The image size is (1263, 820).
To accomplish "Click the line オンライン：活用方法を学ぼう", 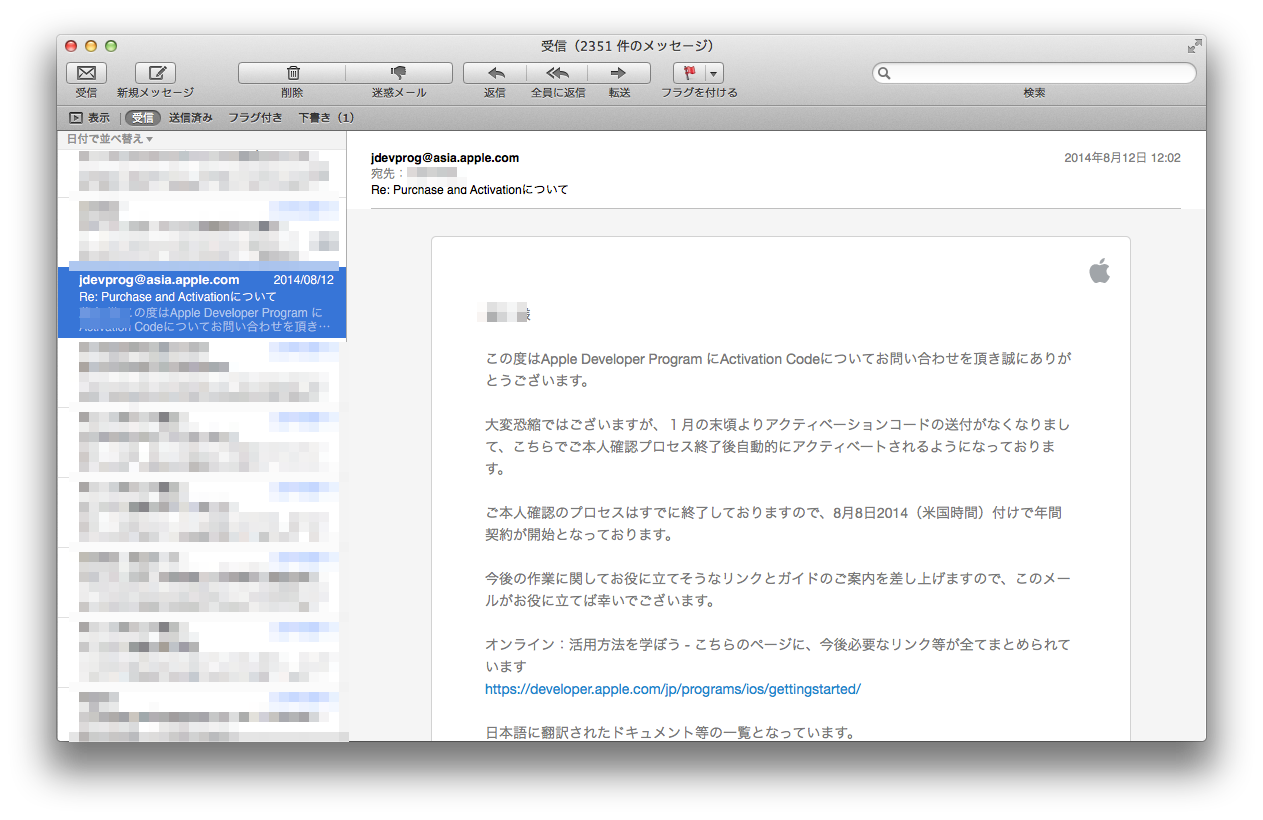I will (777, 655).
